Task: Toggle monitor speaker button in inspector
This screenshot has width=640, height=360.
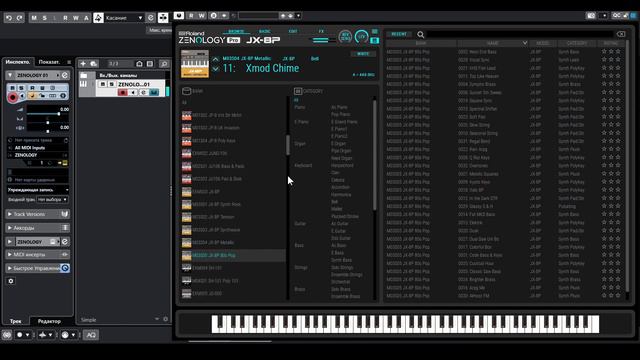Action: tap(22, 96)
